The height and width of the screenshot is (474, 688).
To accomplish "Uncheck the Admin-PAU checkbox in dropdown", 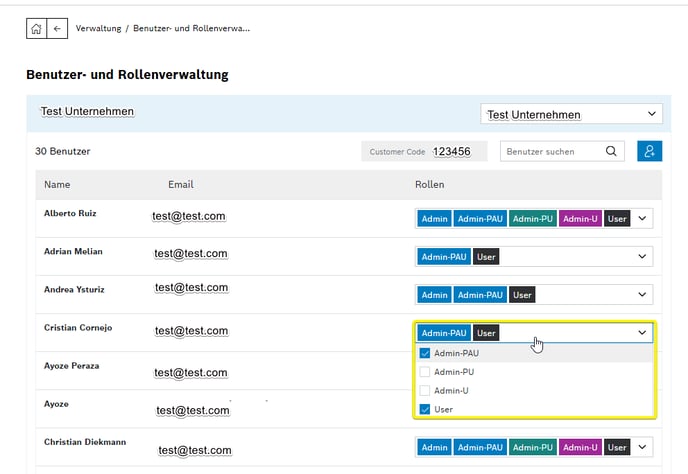I will pos(425,353).
